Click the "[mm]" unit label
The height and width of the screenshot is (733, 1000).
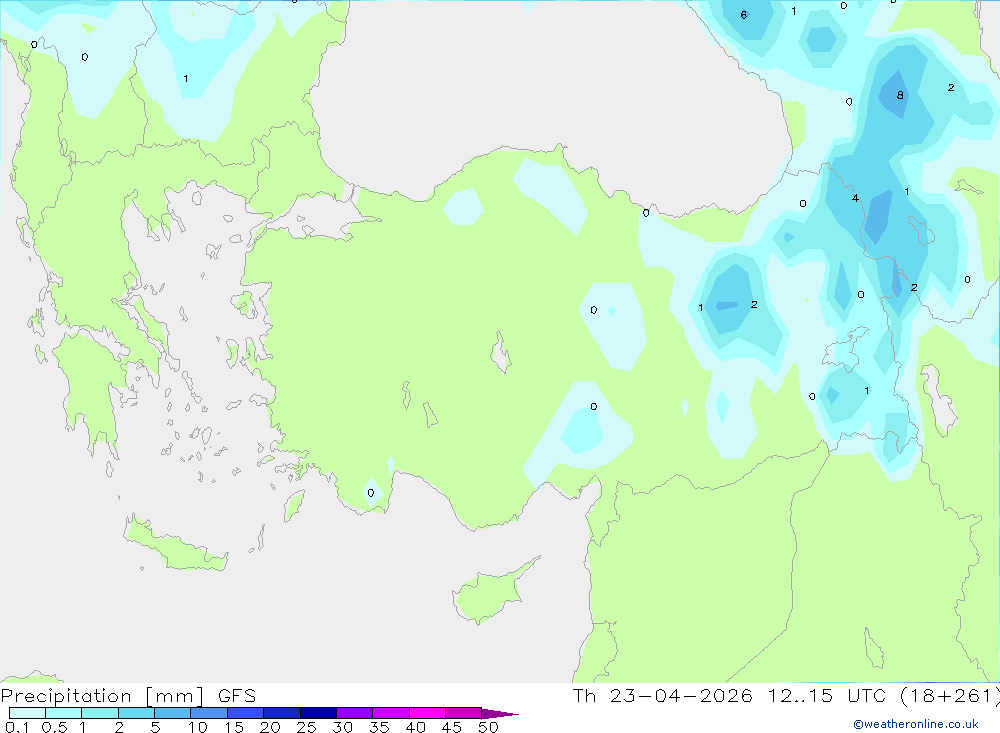[175, 696]
